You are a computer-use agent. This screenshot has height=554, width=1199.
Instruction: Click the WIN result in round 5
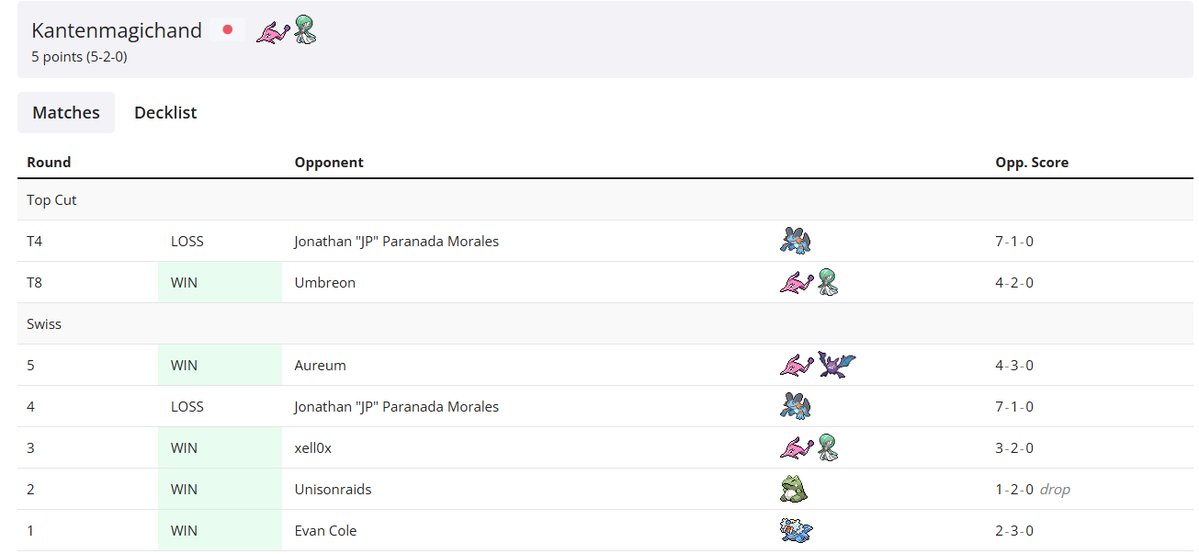184,365
